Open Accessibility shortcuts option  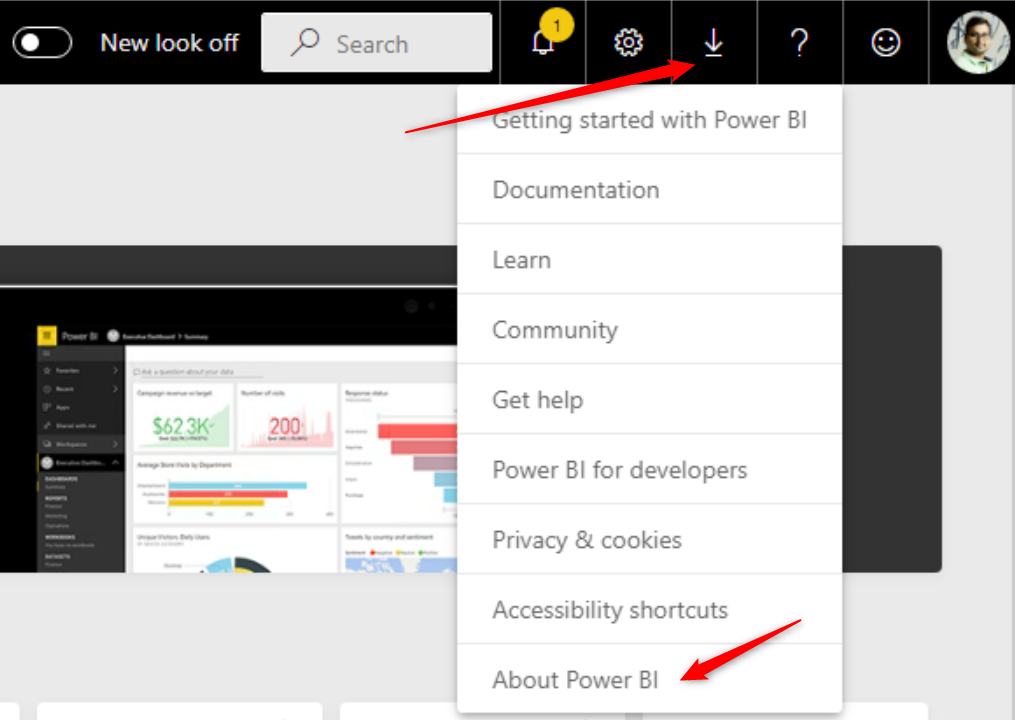tap(610, 610)
